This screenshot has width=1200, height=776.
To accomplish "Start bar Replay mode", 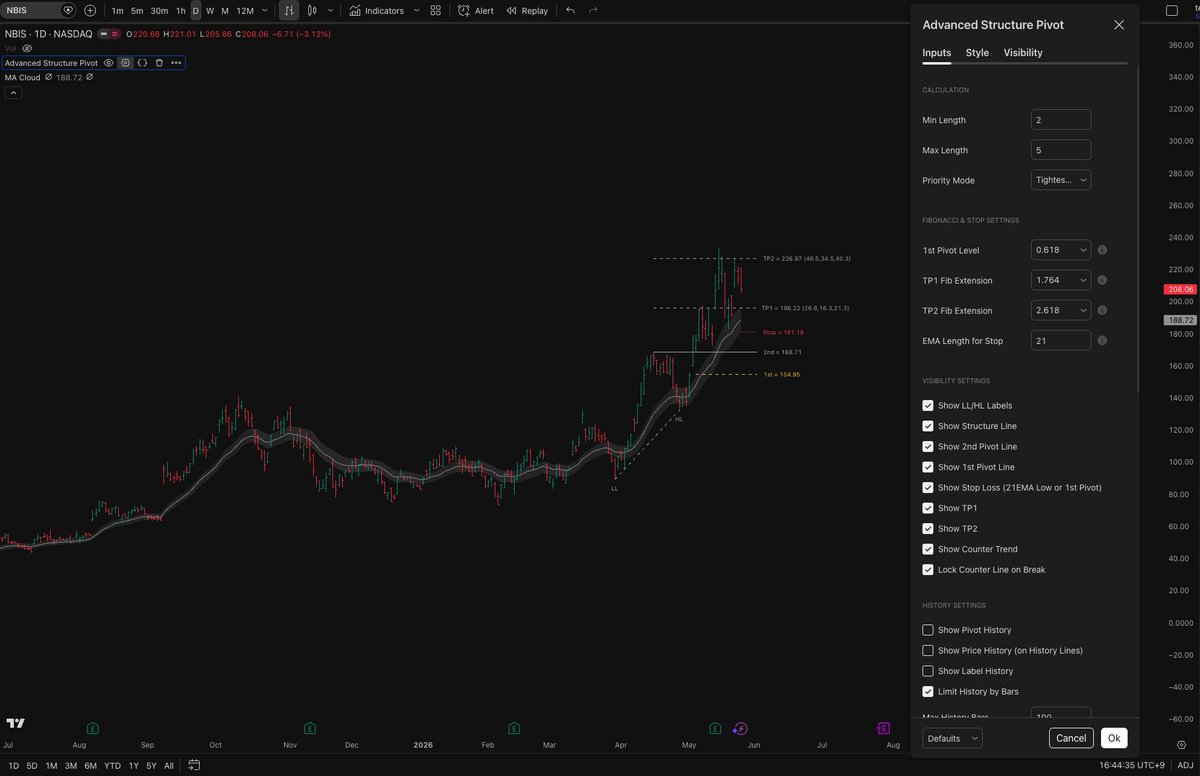I will pos(527,10).
